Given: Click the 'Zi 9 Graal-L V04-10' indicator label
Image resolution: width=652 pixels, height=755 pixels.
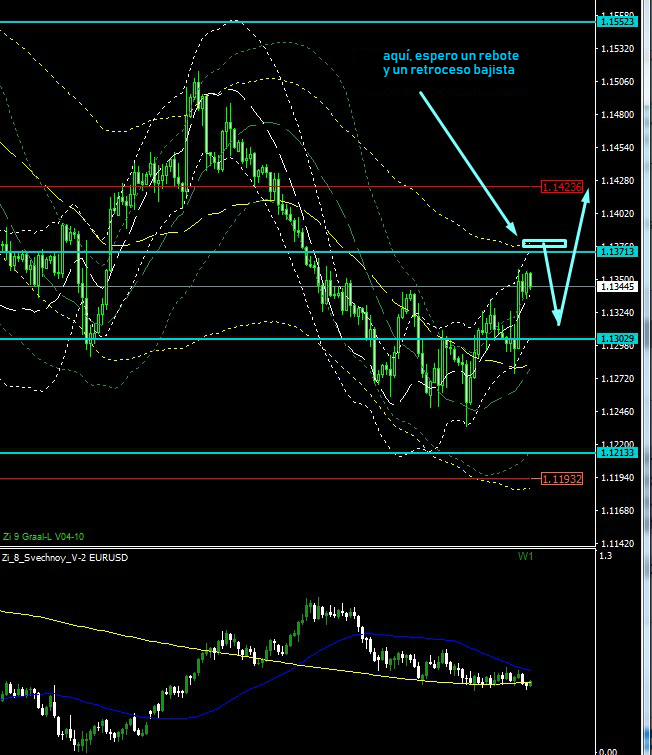Looking at the screenshot, I should pos(43,535).
